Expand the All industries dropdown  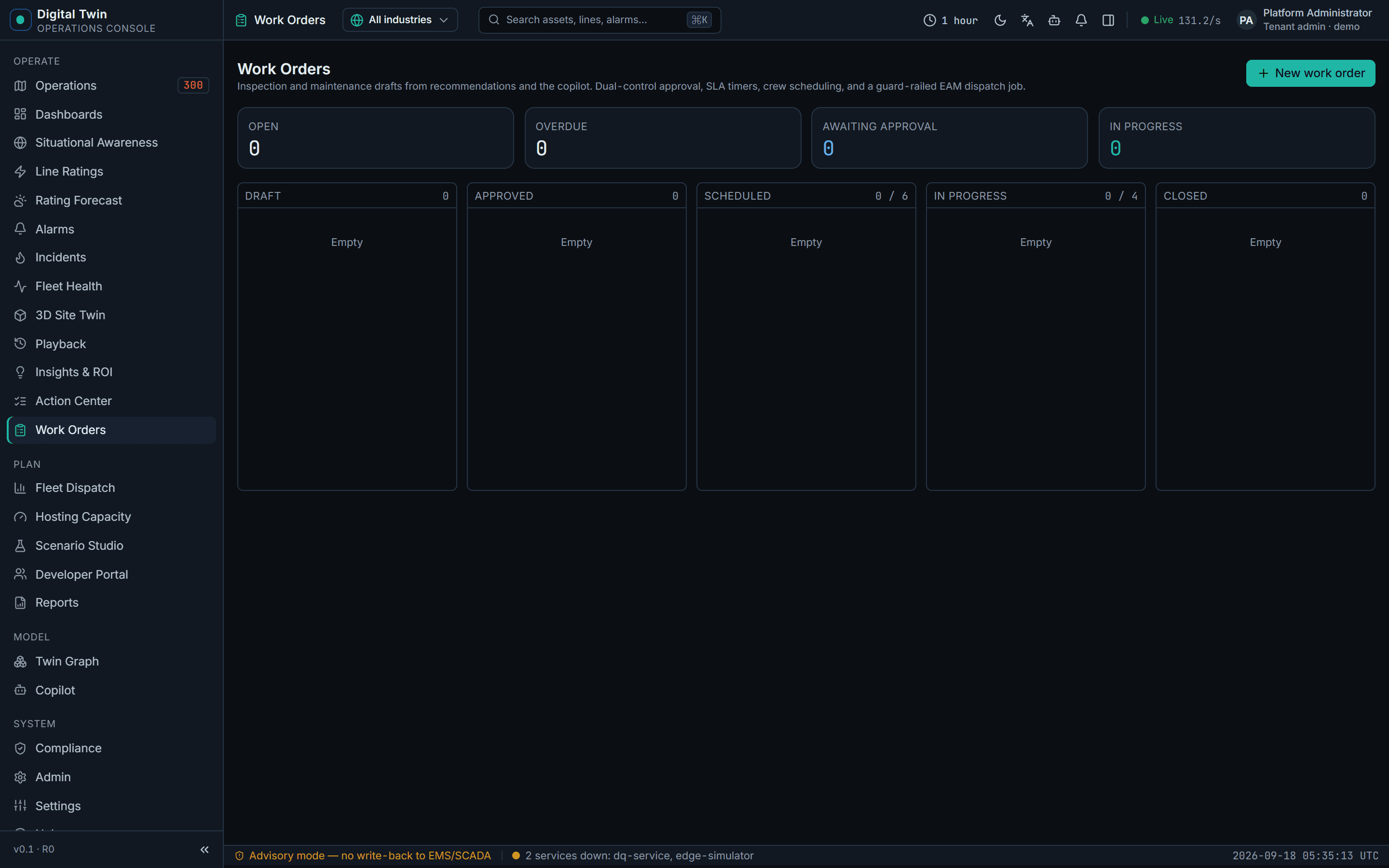[400, 20]
